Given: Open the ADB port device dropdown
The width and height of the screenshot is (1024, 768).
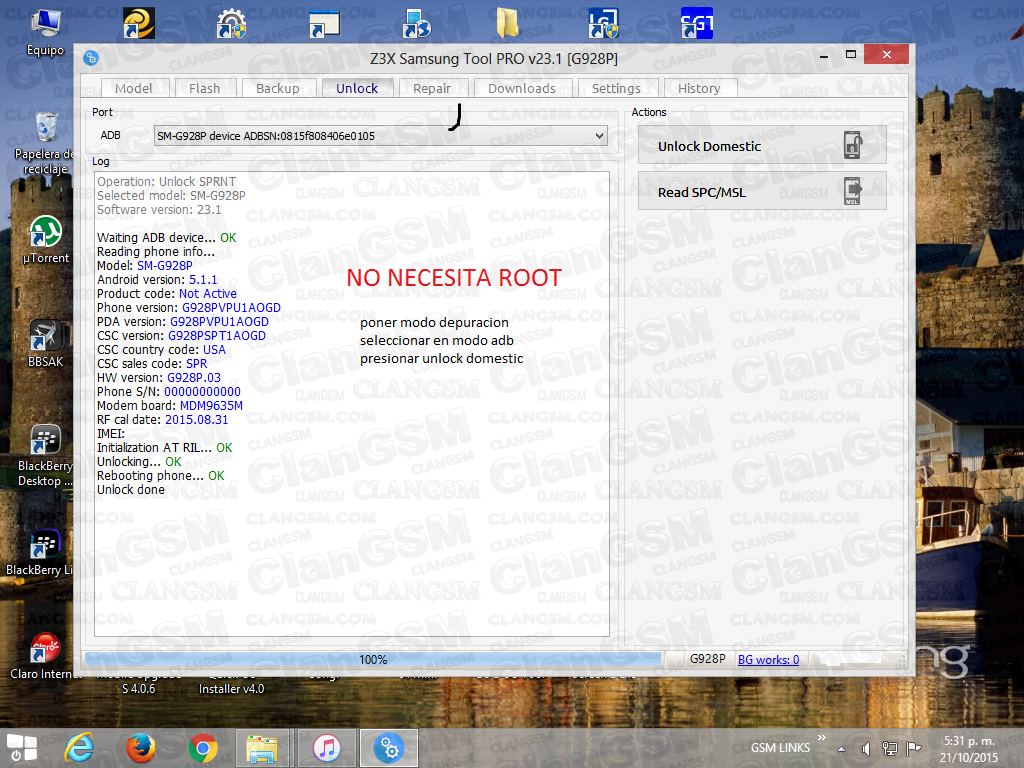Looking at the screenshot, I should (x=381, y=136).
